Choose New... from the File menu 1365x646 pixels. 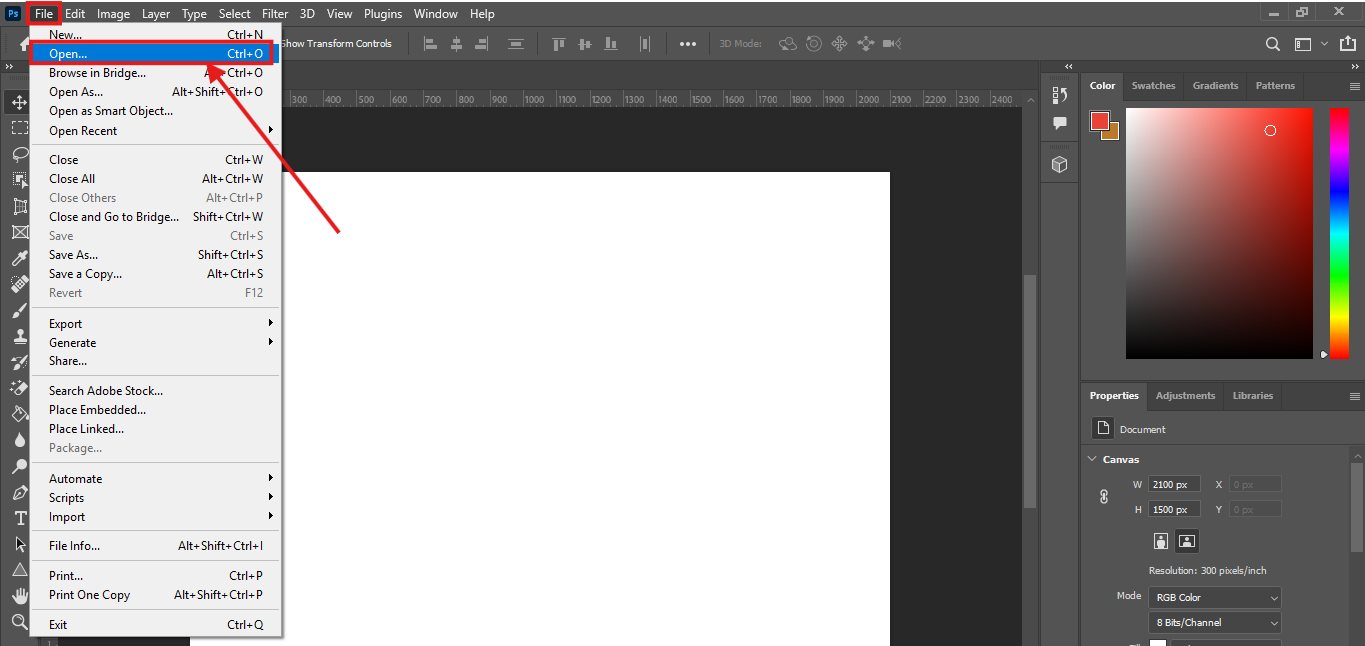[157, 34]
